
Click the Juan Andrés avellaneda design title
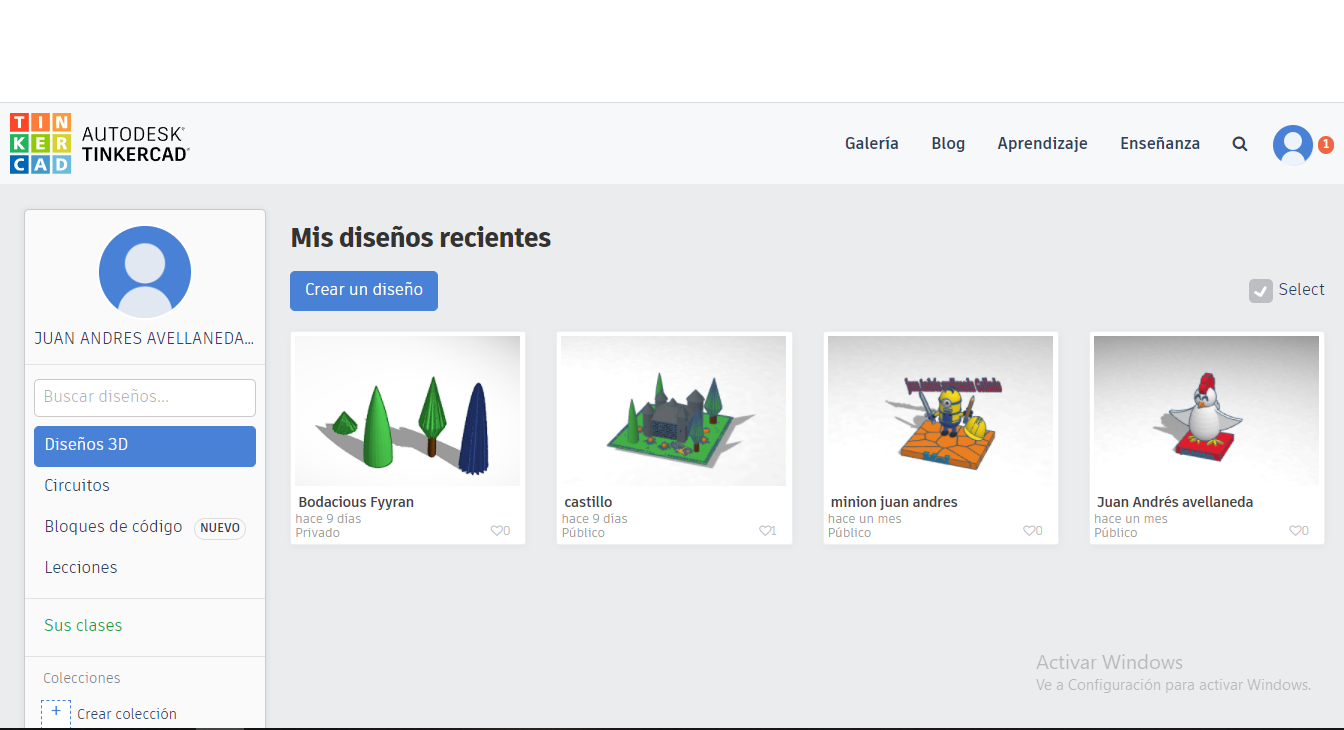1175,502
